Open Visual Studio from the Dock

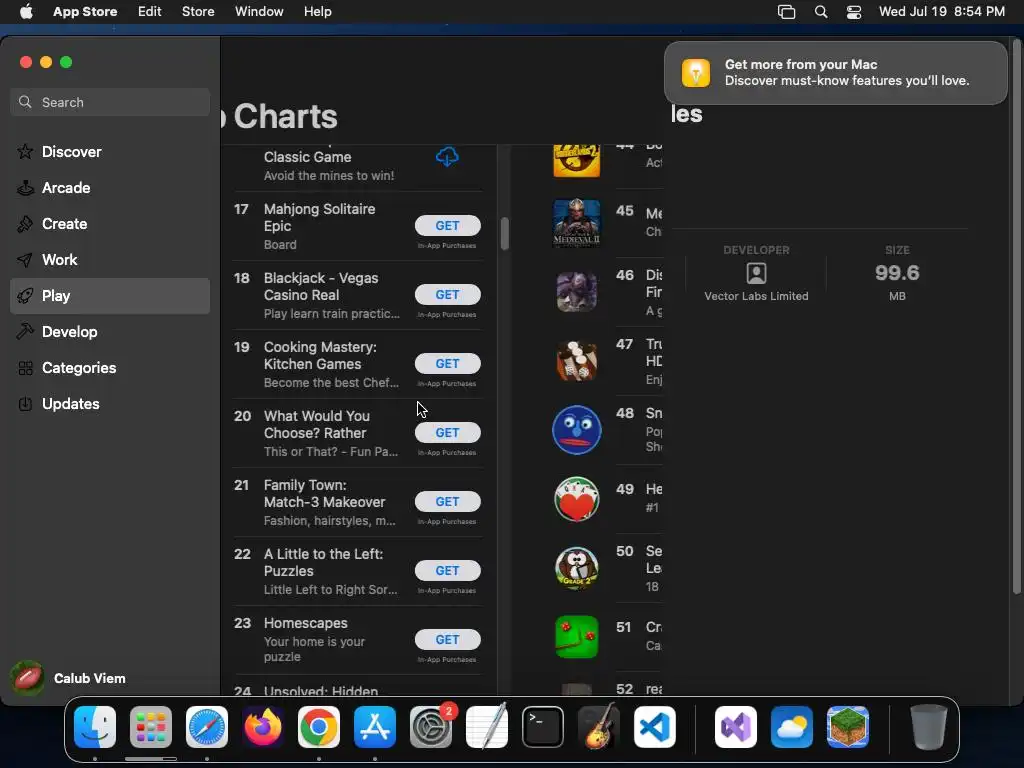pyautogui.click(x=736, y=727)
